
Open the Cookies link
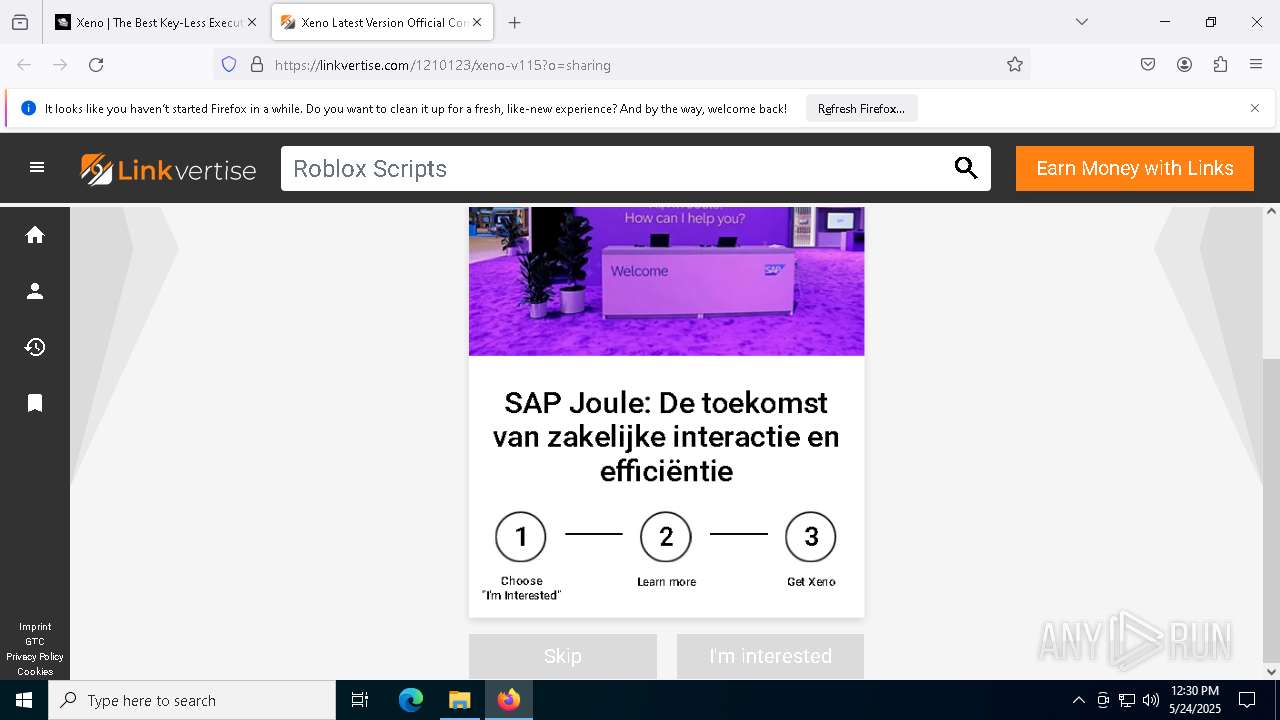[35, 672]
